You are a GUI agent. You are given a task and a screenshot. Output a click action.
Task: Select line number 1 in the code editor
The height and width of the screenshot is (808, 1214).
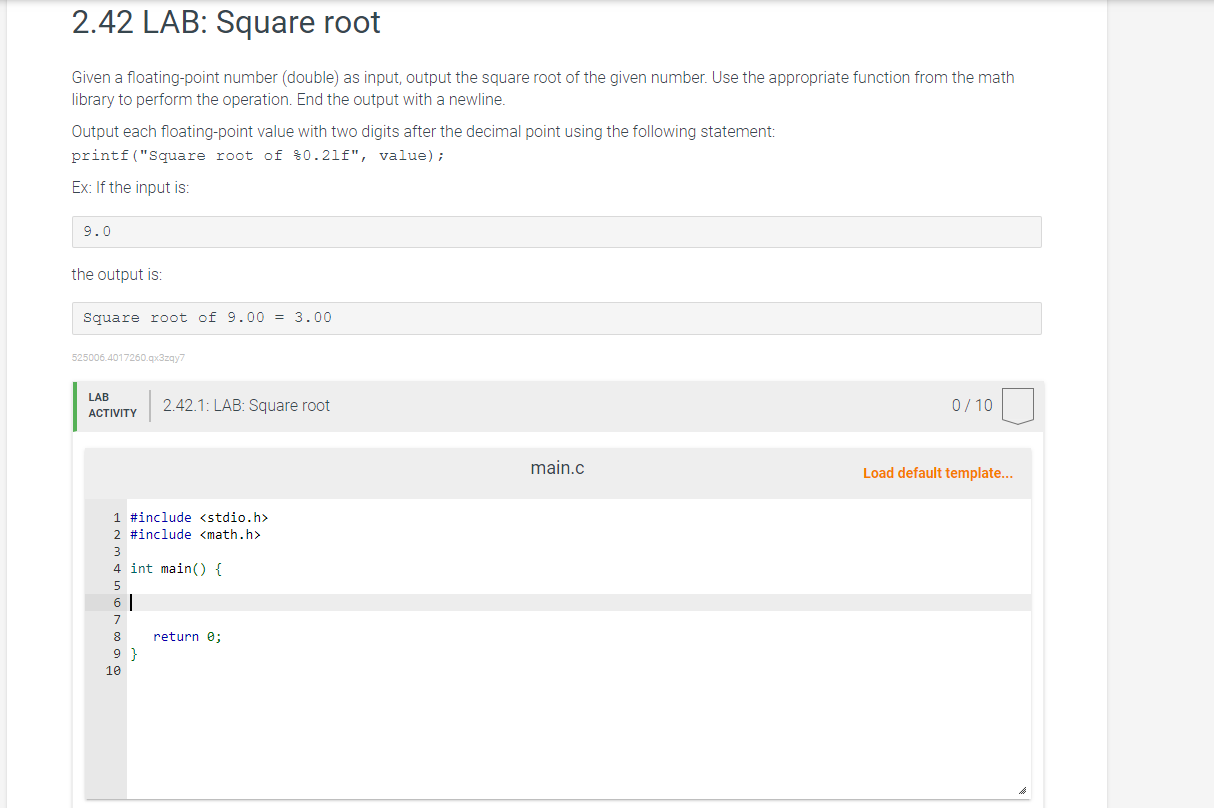pos(117,517)
